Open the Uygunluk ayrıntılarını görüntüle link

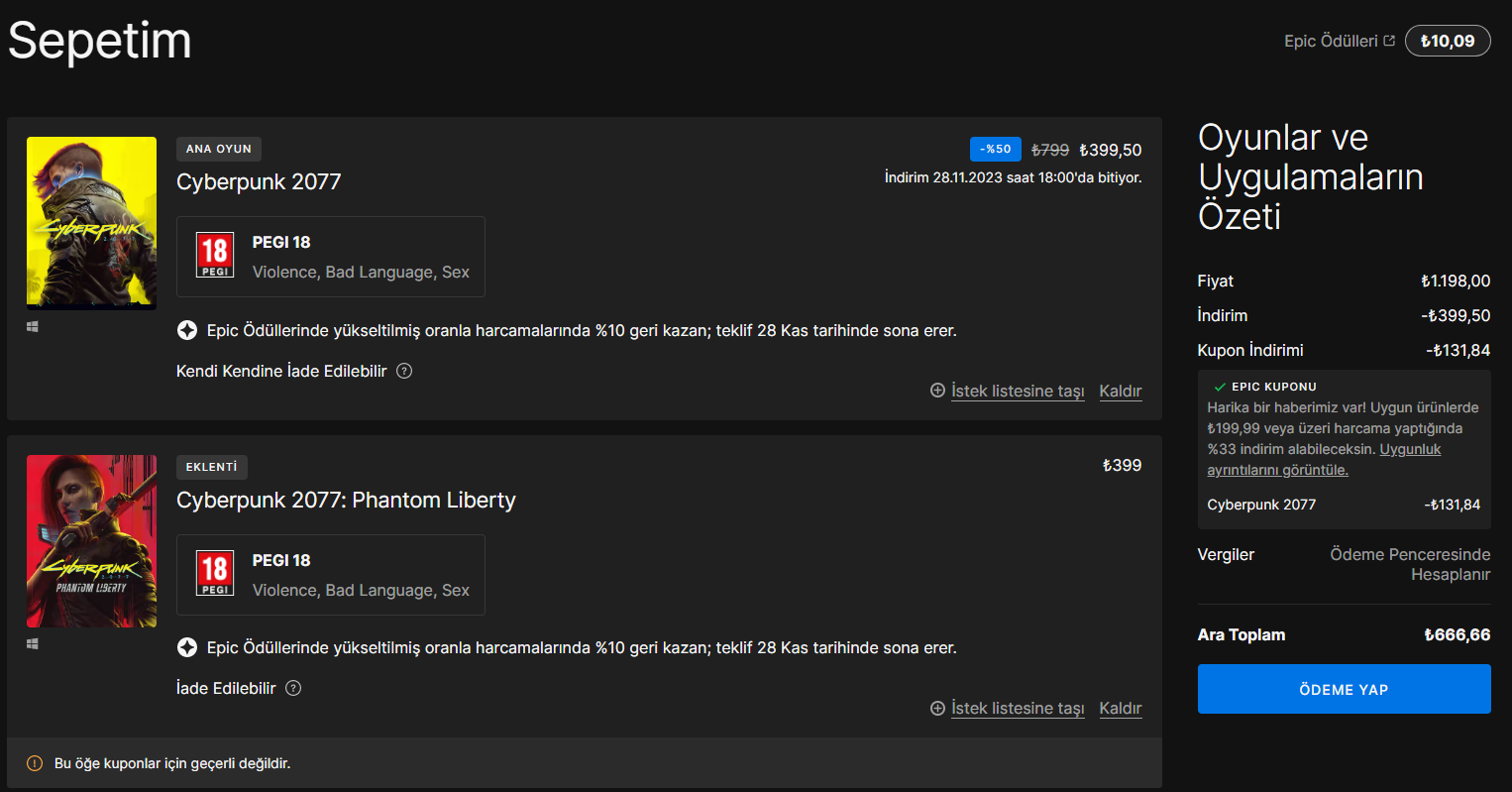pyautogui.click(x=1324, y=460)
